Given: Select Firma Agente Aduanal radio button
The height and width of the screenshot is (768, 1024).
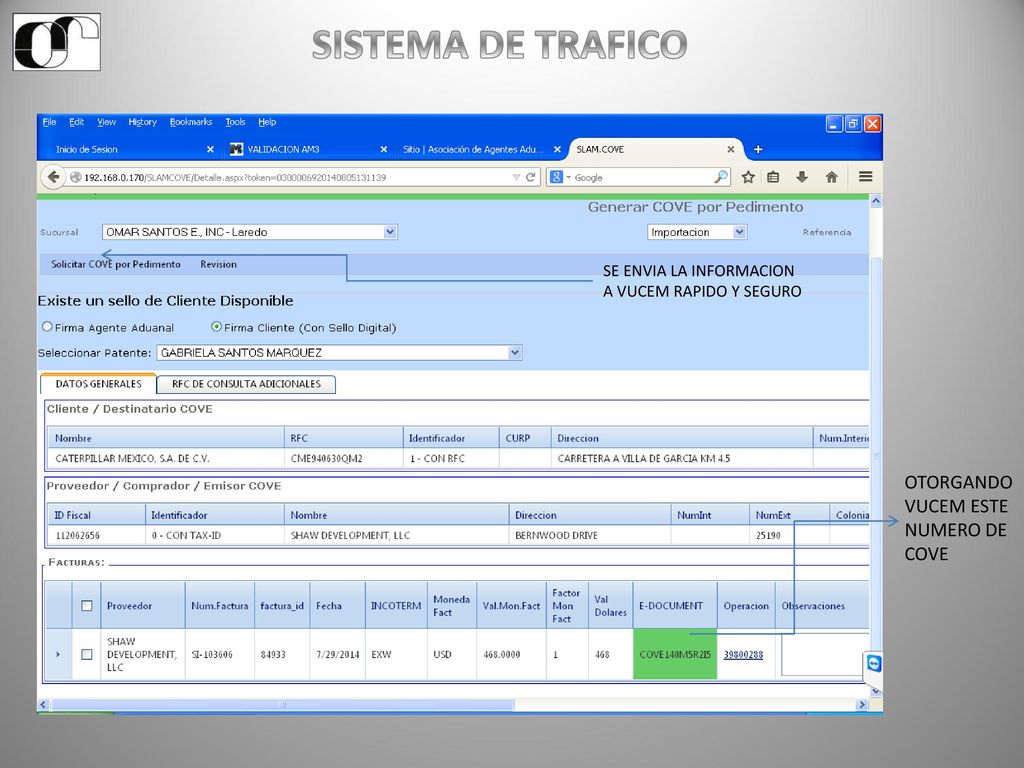Looking at the screenshot, I should click(47, 327).
